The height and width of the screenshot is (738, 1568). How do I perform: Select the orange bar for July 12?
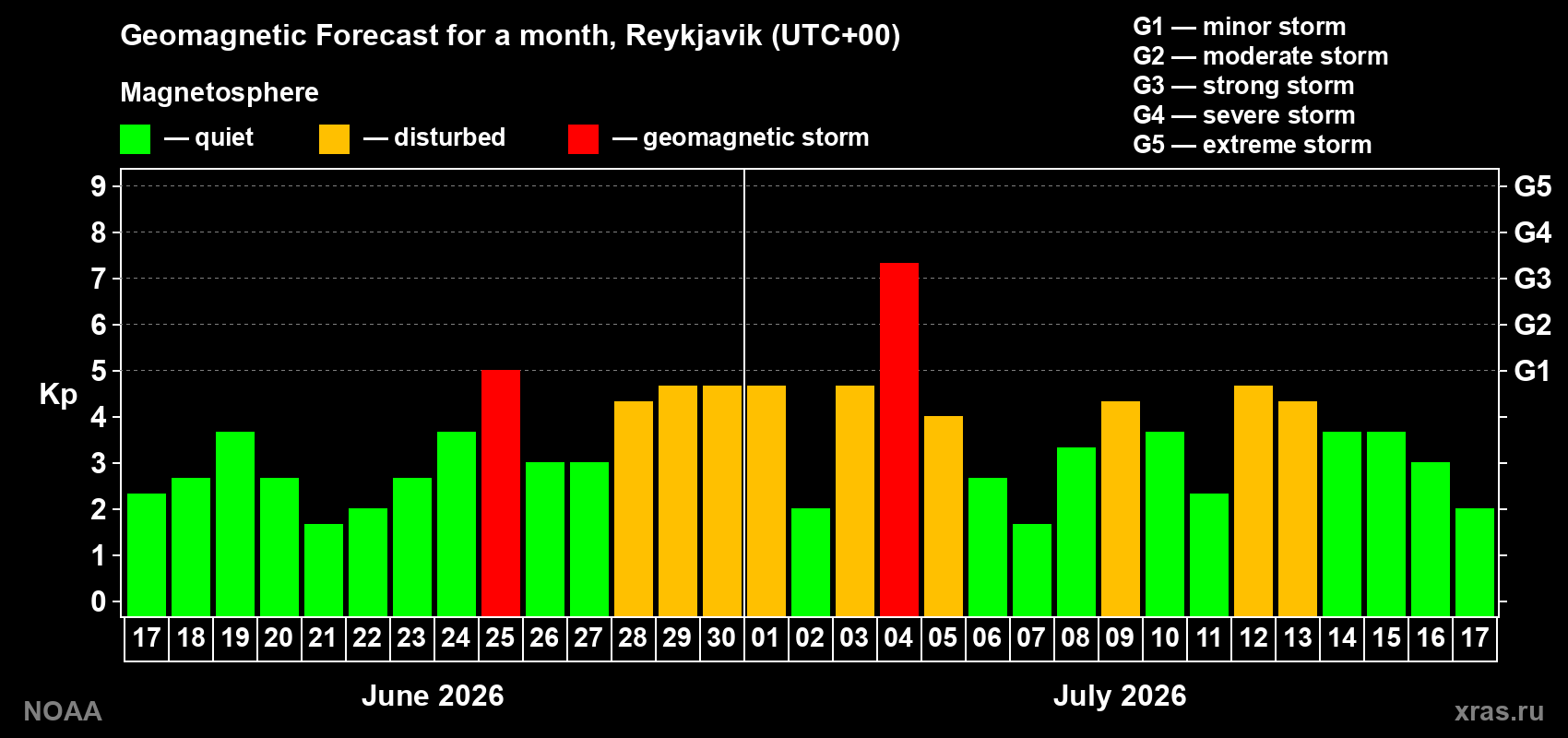click(1253, 501)
